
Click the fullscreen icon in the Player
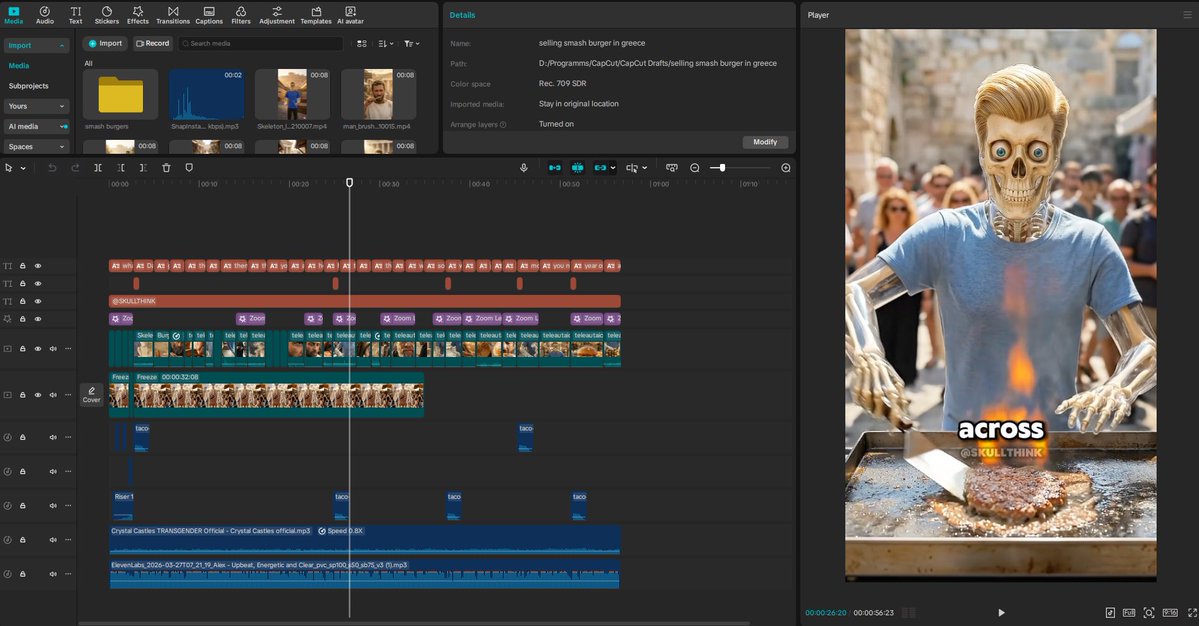click(x=1190, y=612)
